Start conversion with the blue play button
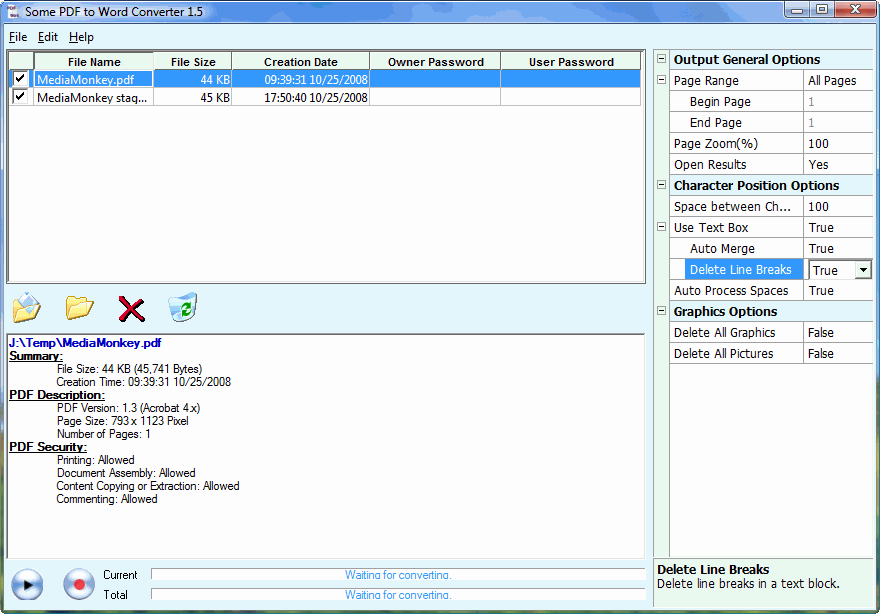The height and width of the screenshot is (614, 880). (27, 584)
